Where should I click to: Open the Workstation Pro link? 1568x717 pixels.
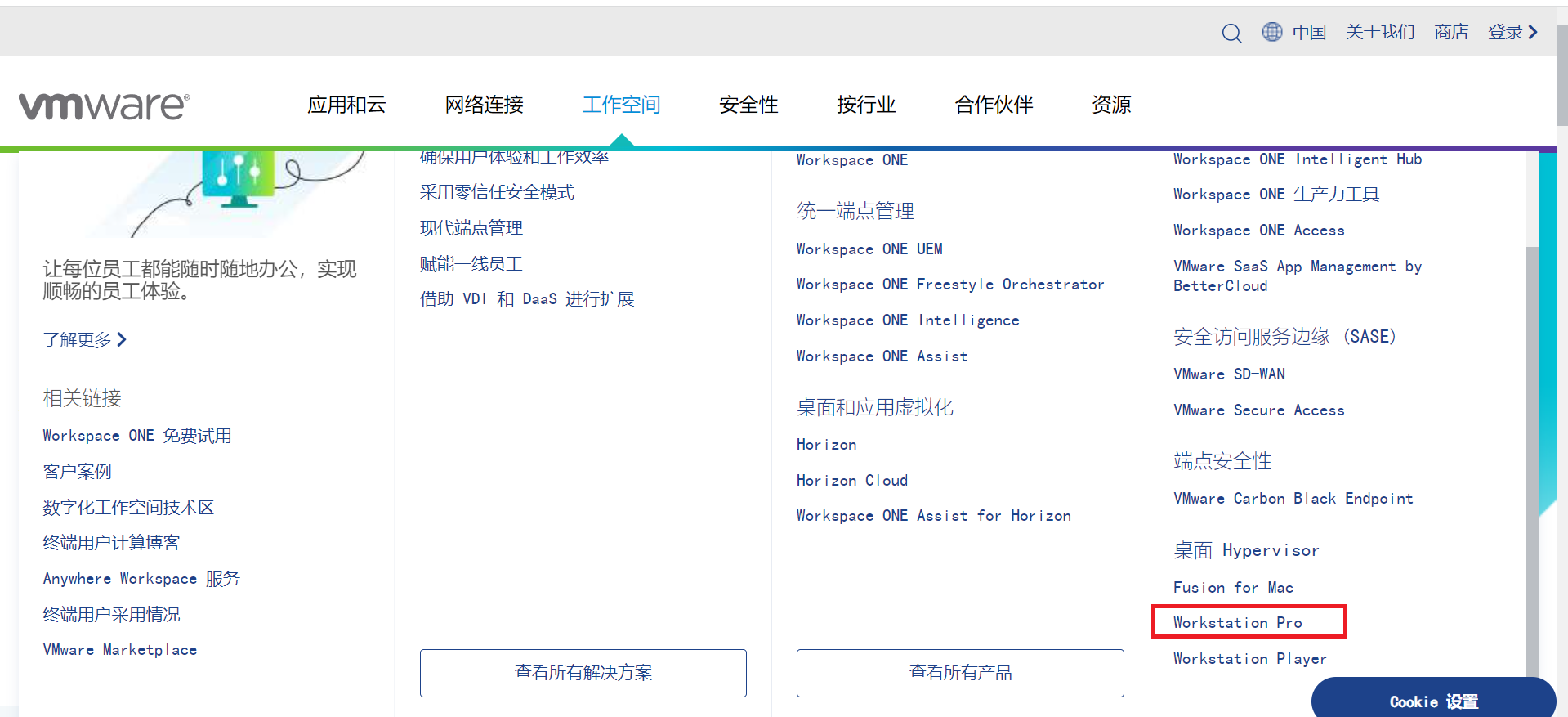[1237, 622]
